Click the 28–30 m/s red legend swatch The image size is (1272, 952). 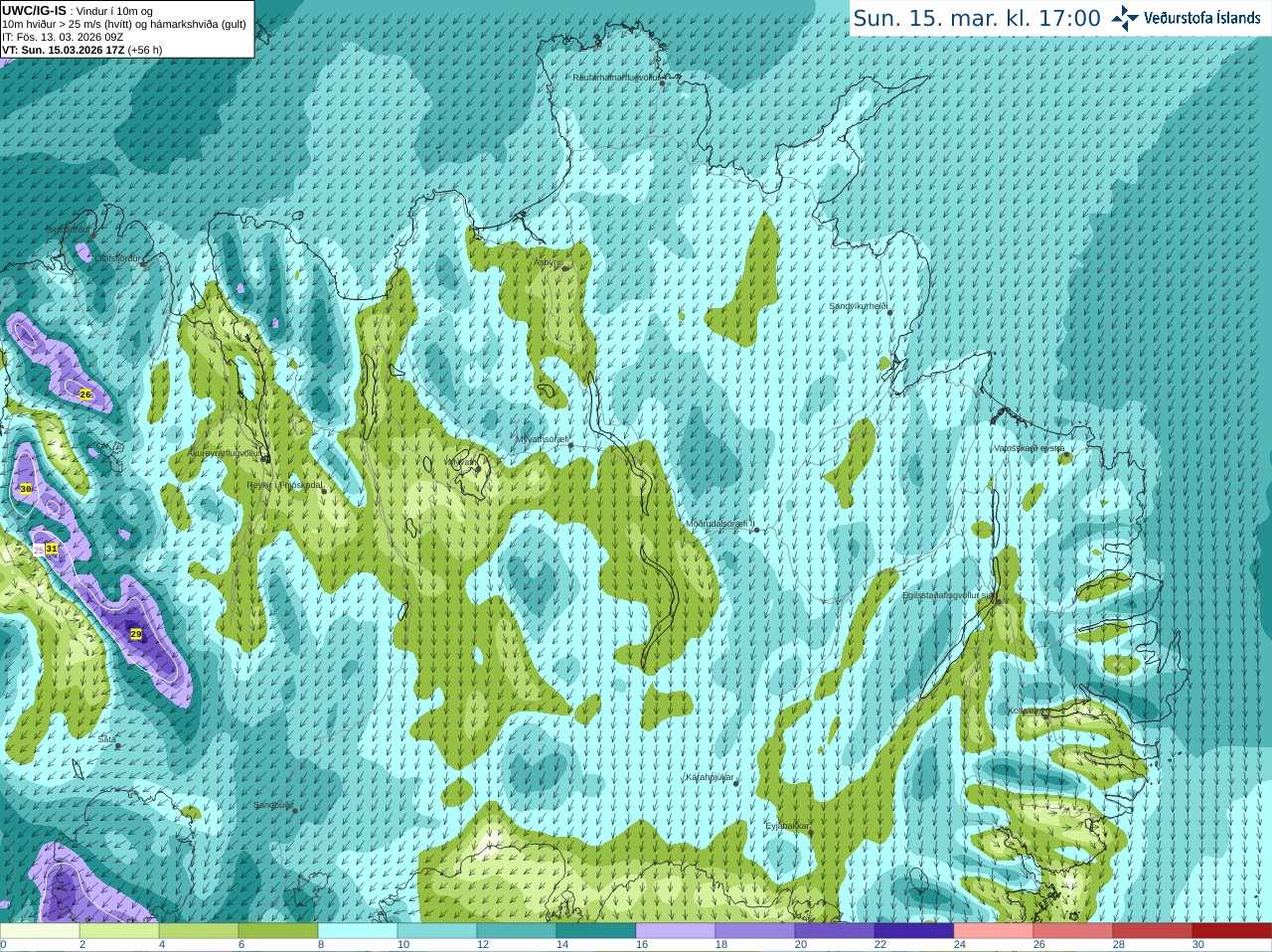click(1153, 930)
